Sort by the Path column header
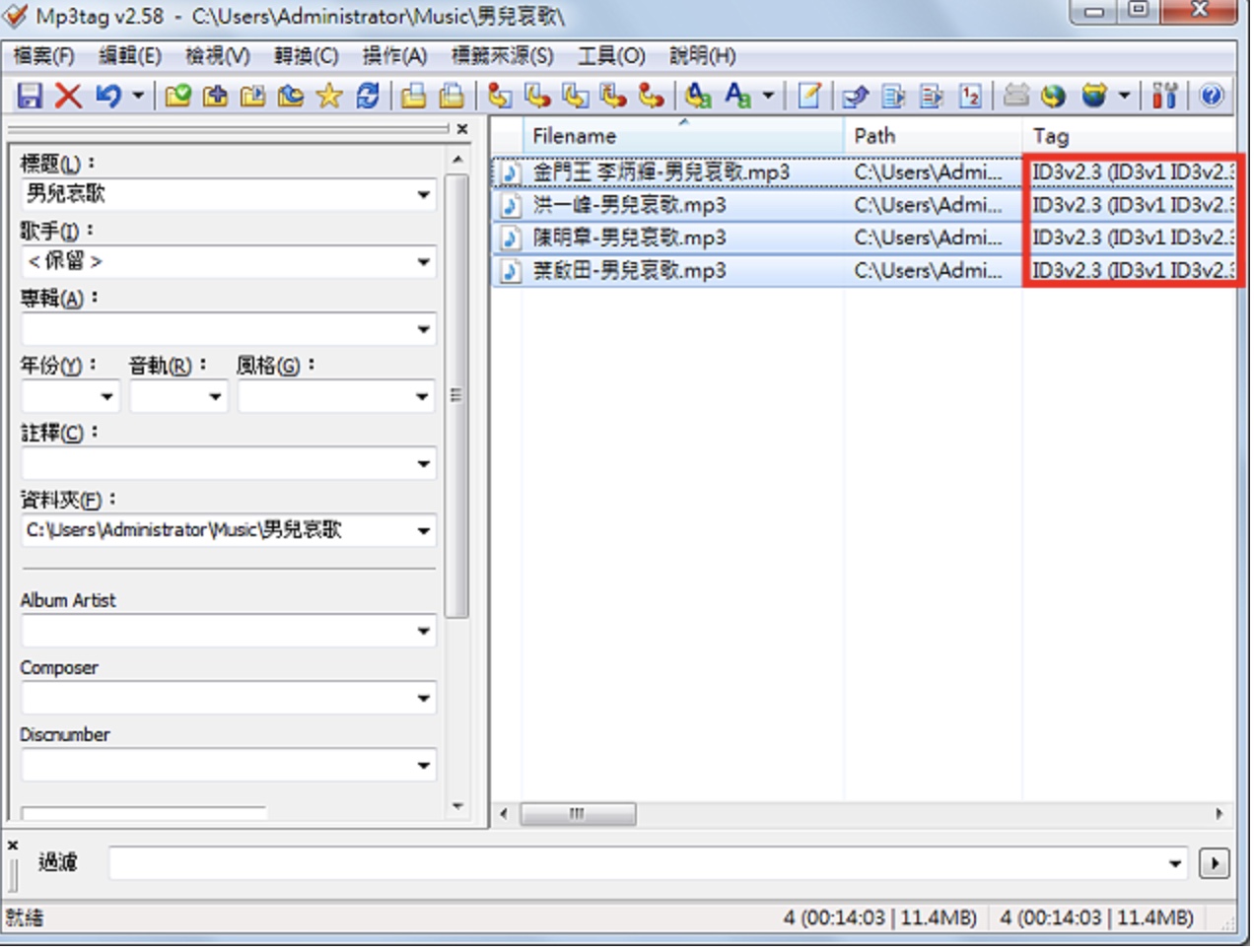 click(933, 136)
